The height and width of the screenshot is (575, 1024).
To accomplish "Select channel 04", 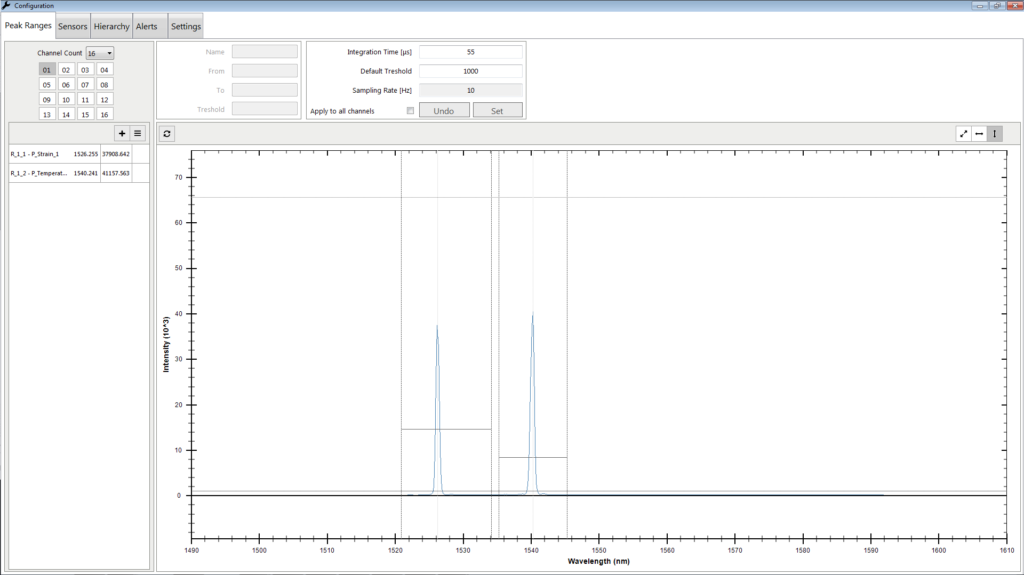I will tap(104, 69).
